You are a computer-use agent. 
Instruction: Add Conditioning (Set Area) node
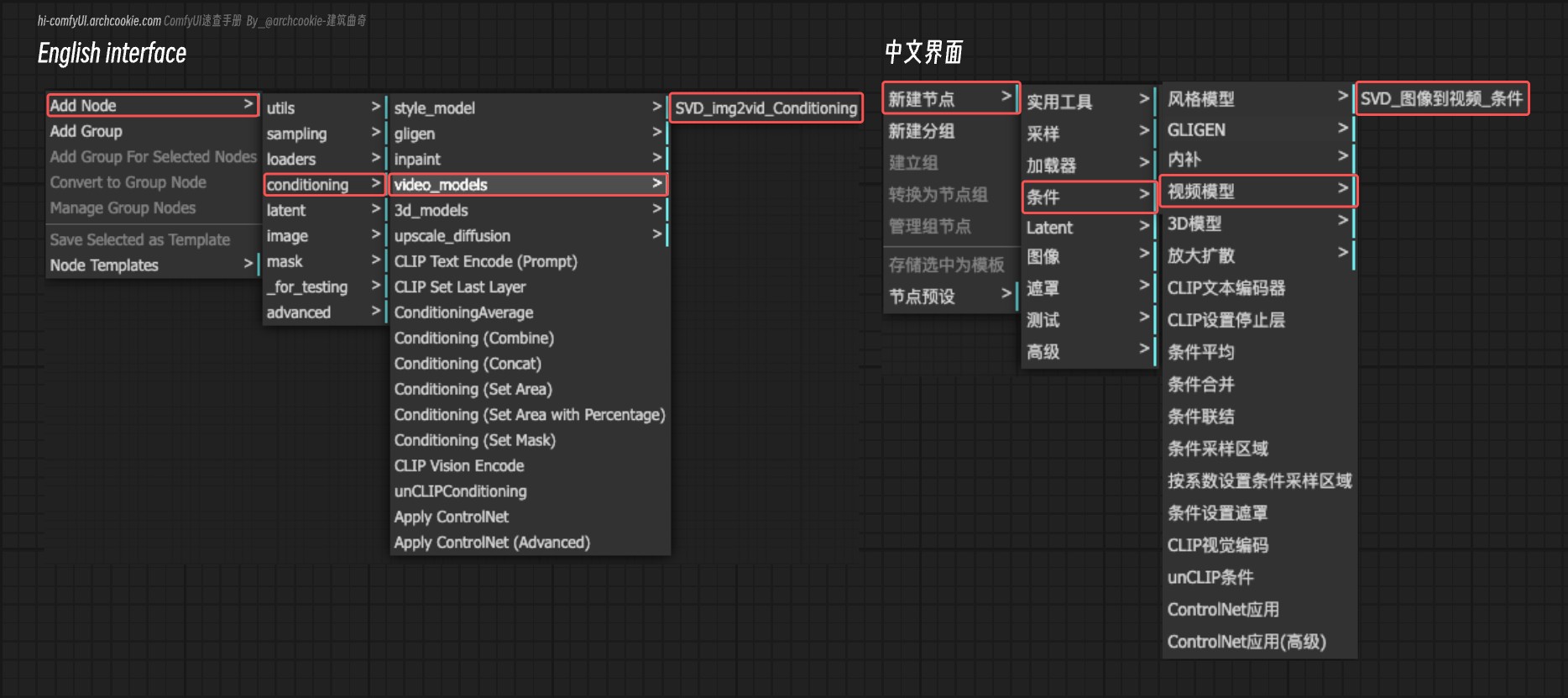pyautogui.click(x=530, y=390)
